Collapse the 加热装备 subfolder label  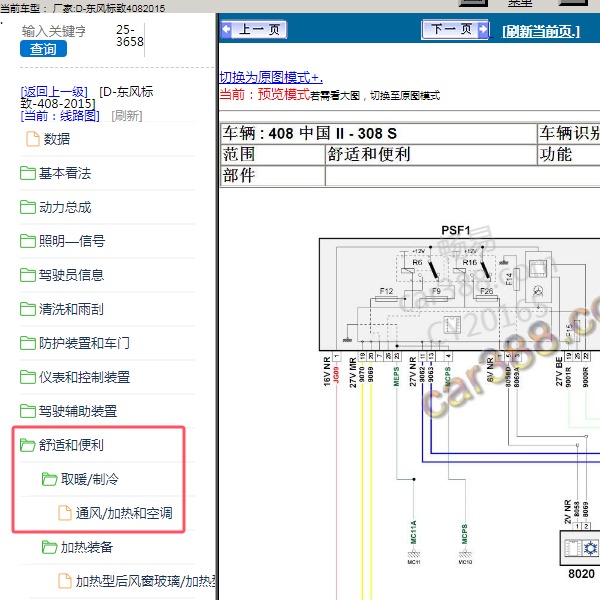pos(86,547)
